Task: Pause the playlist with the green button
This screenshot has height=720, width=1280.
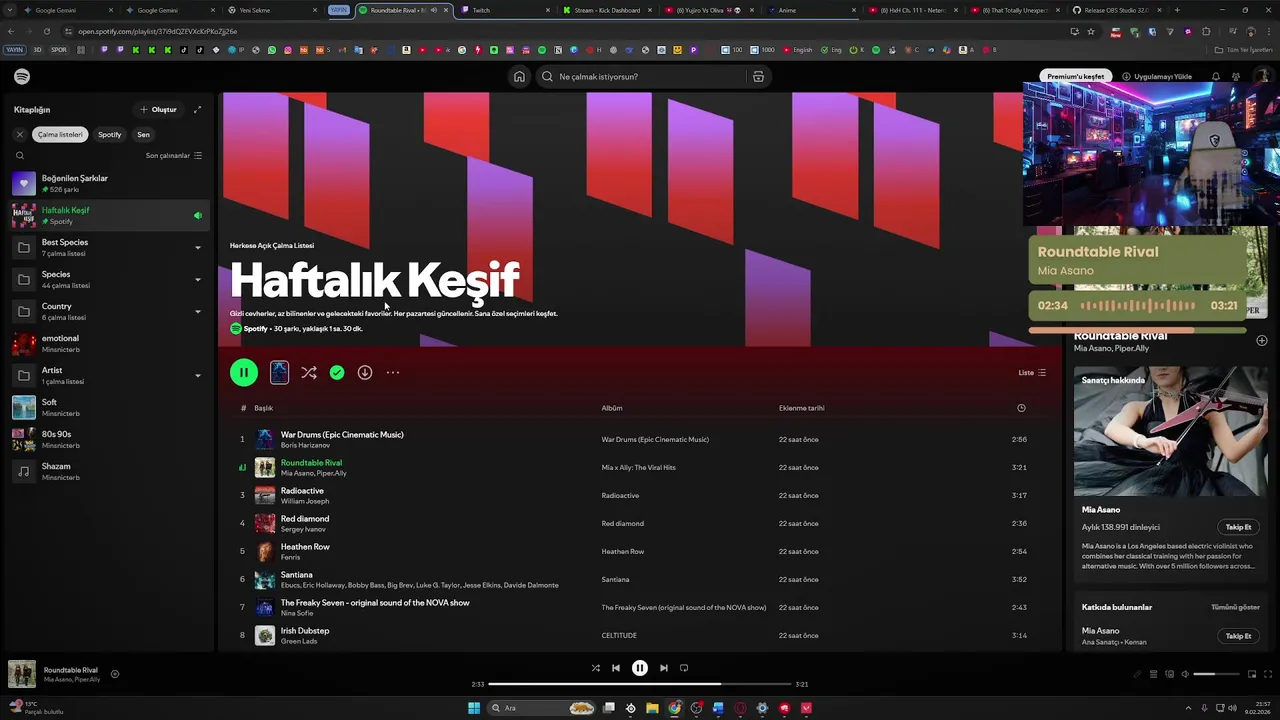Action: pos(244,372)
